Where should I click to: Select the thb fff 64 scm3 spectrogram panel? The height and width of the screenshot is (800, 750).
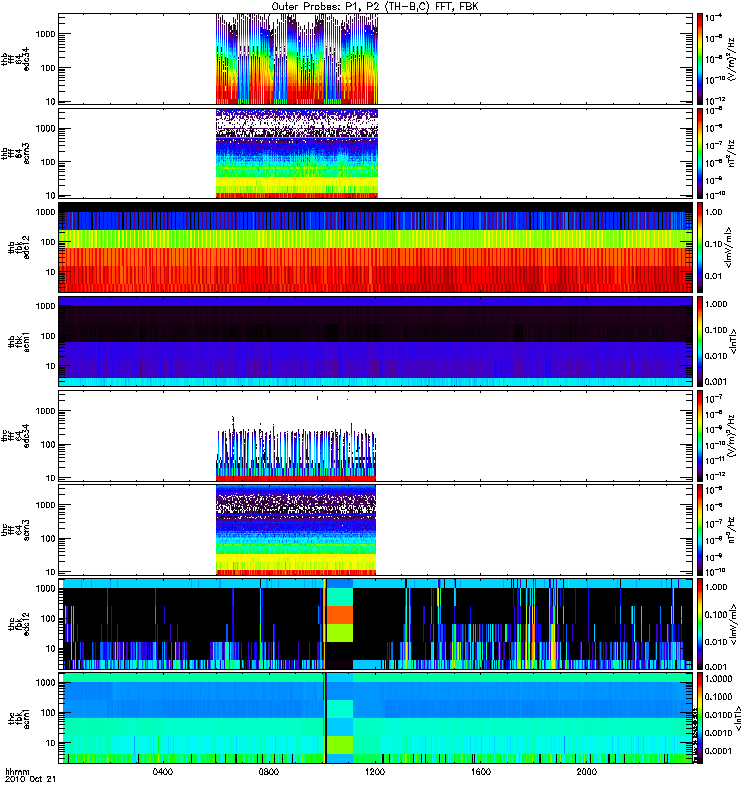pyautogui.click(x=376, y=153)
